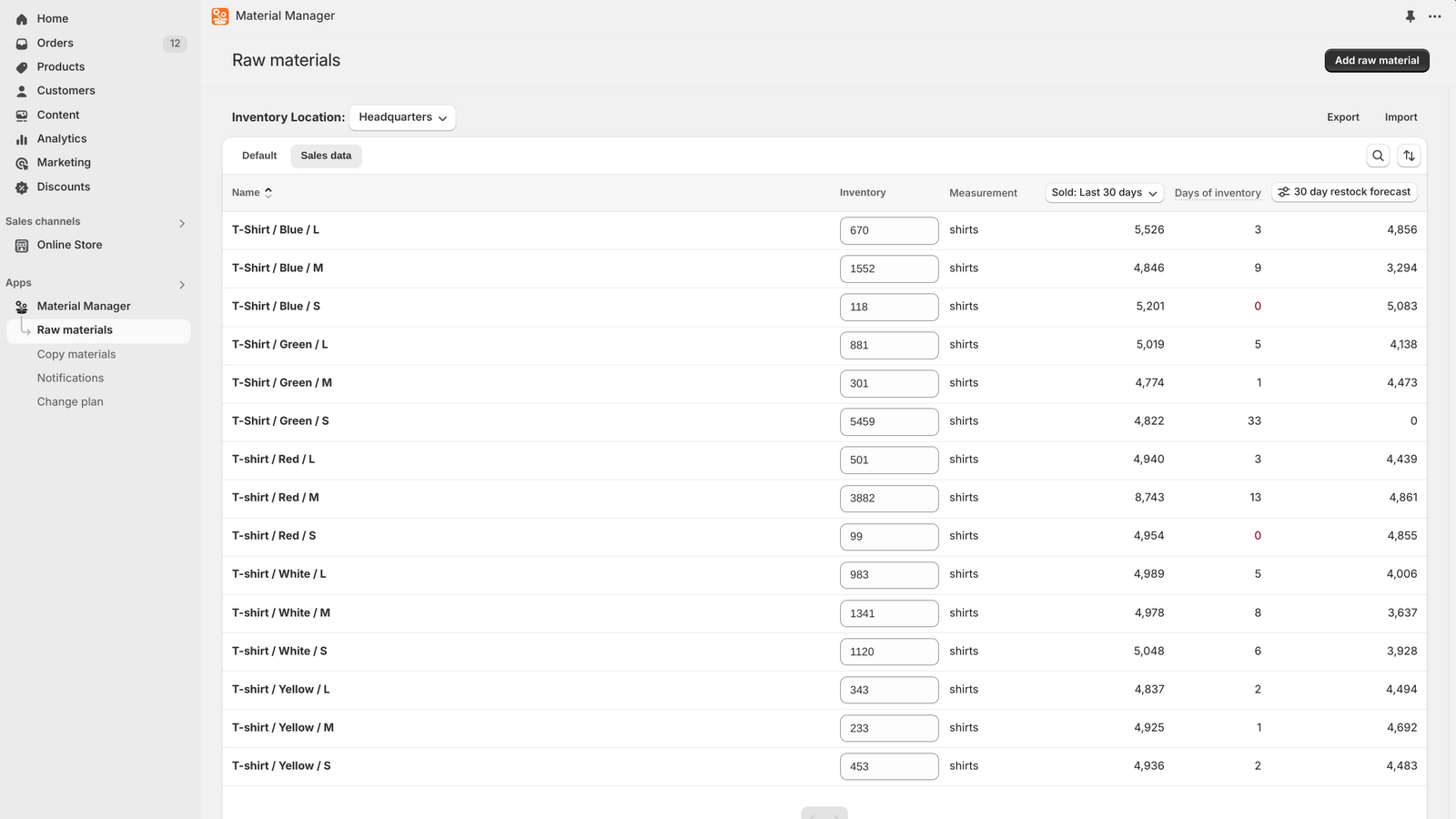
Task: Open the three-dot more options menu
Action: pyautogui.click(x=1435, y=16)
